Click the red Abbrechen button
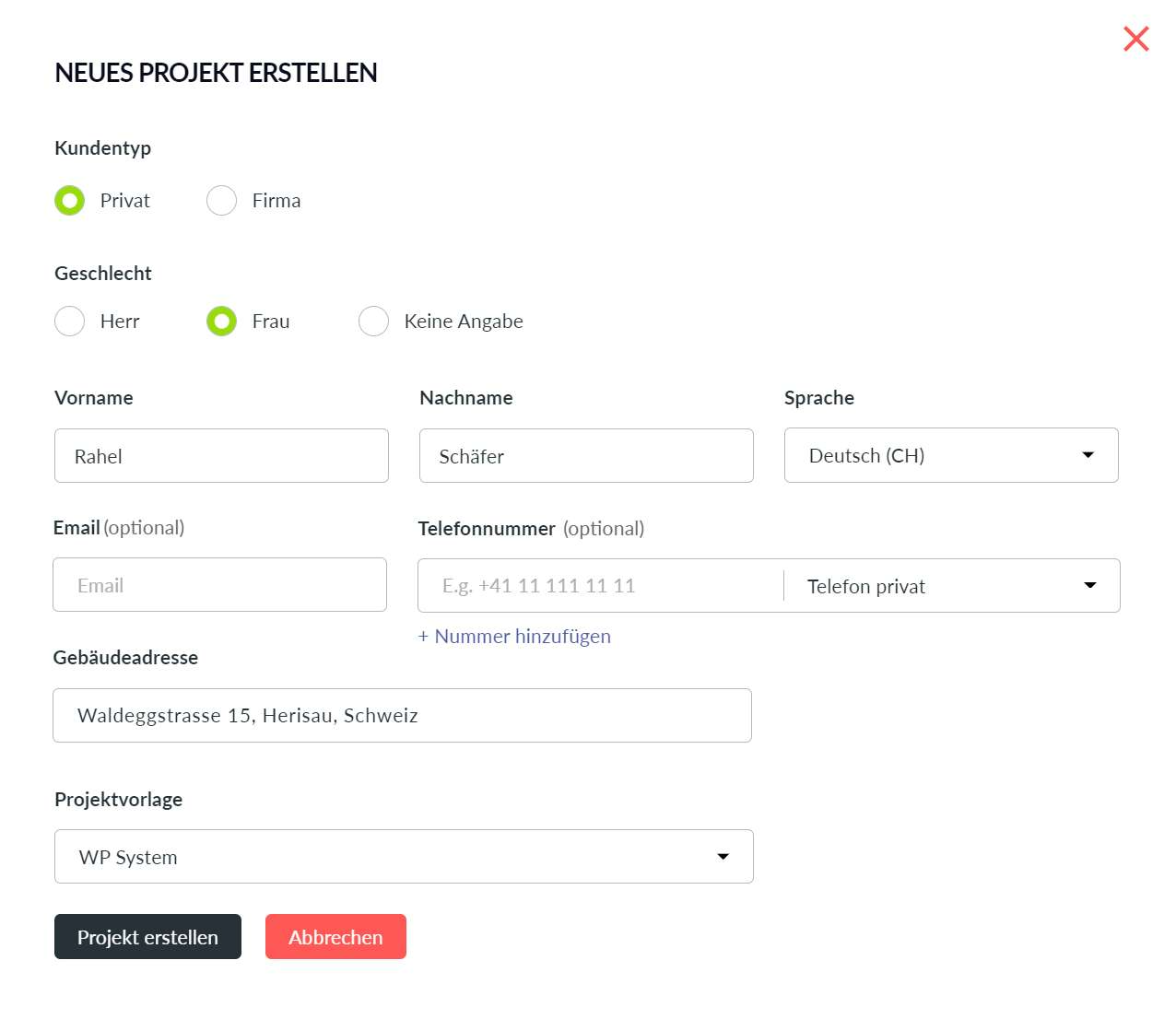The height and width of the screenshot is (1019, 1176). coord(335,937)
